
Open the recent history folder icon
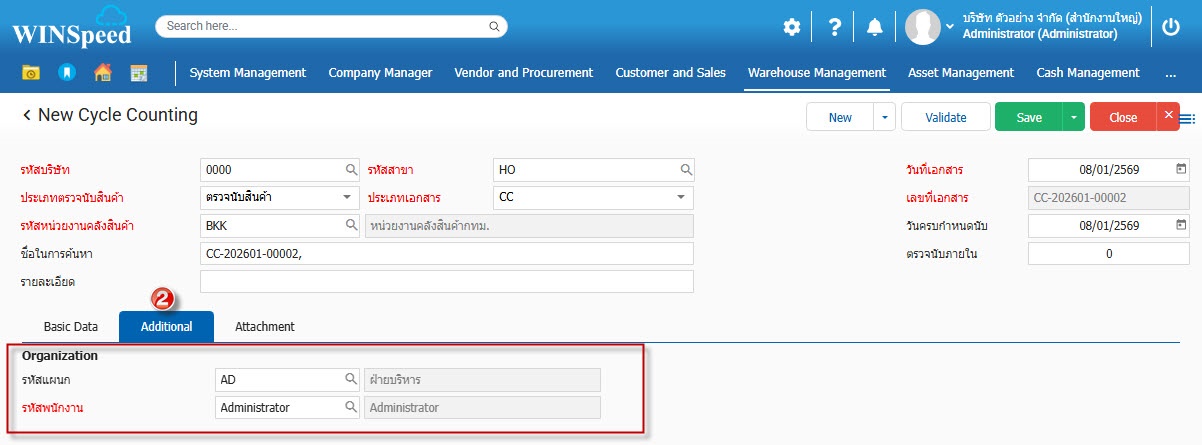pyautogui.click(x=31, y=72)
